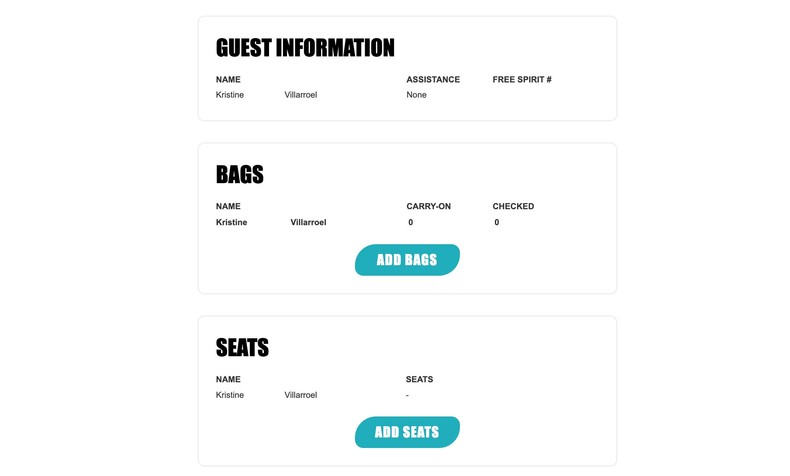Viewport: 790px width, 476px height.
Task: Click Villarroel in the Seats section
Action: tap(300, 395)
